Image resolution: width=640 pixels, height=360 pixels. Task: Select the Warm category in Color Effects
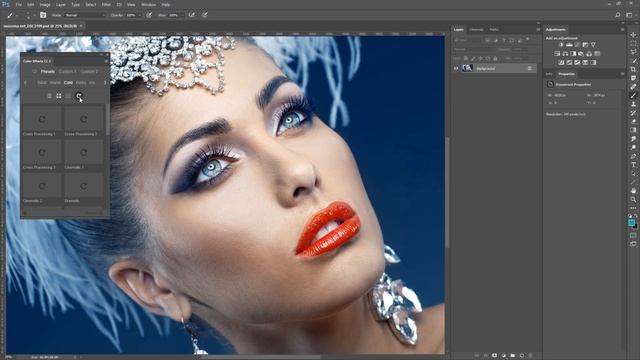[55, 82]
